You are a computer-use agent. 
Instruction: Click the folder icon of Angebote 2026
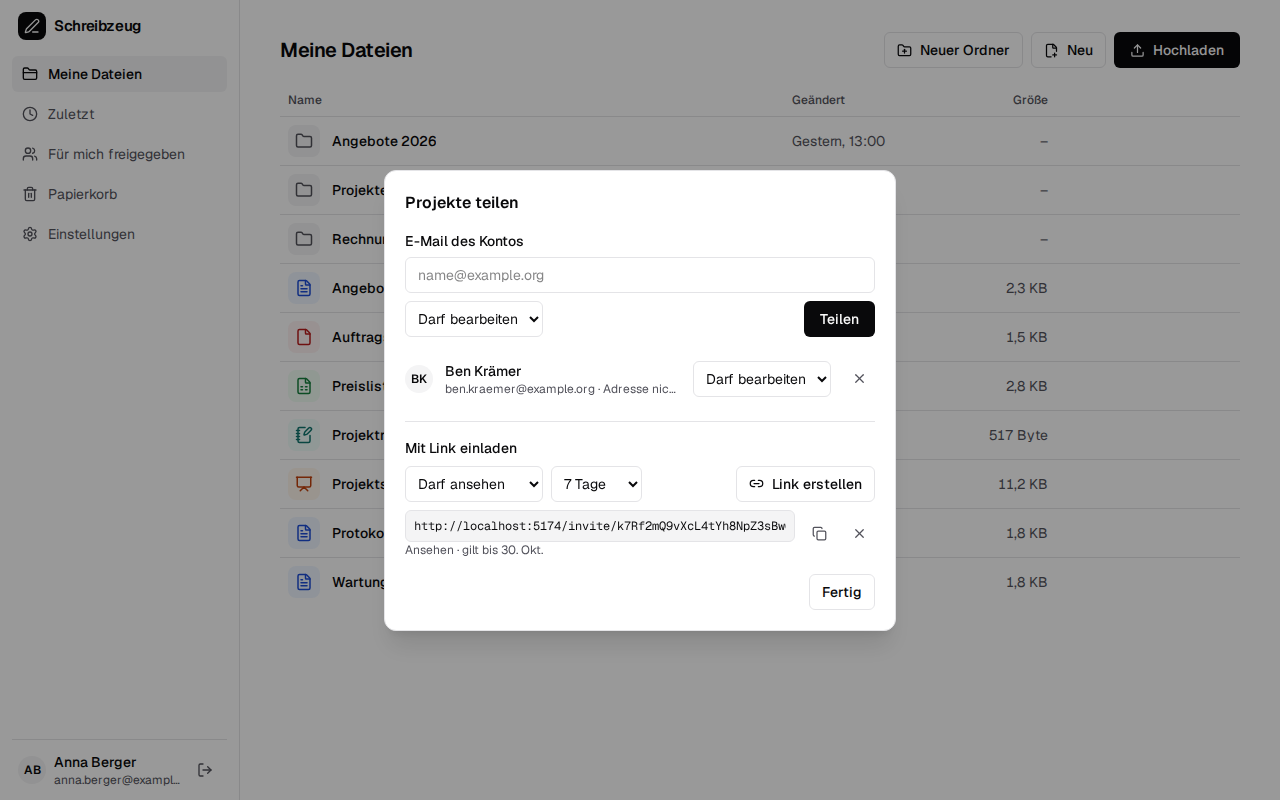click(x=304, y=141)
